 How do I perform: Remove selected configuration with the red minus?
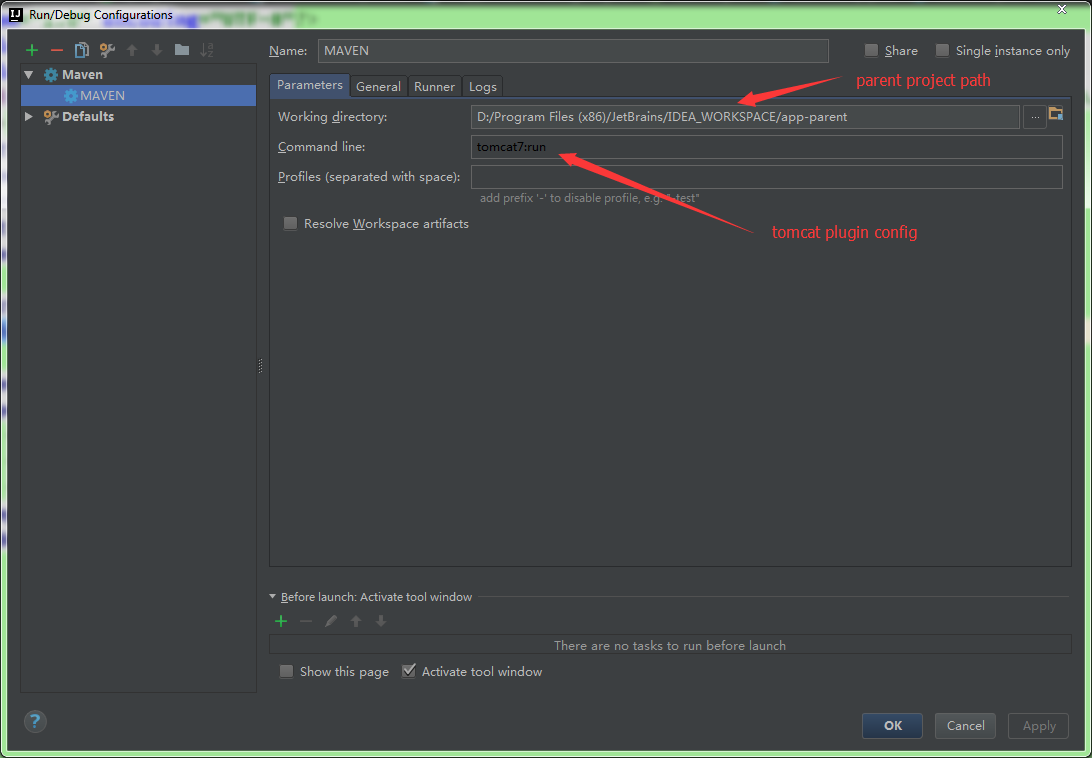[56, 50]
